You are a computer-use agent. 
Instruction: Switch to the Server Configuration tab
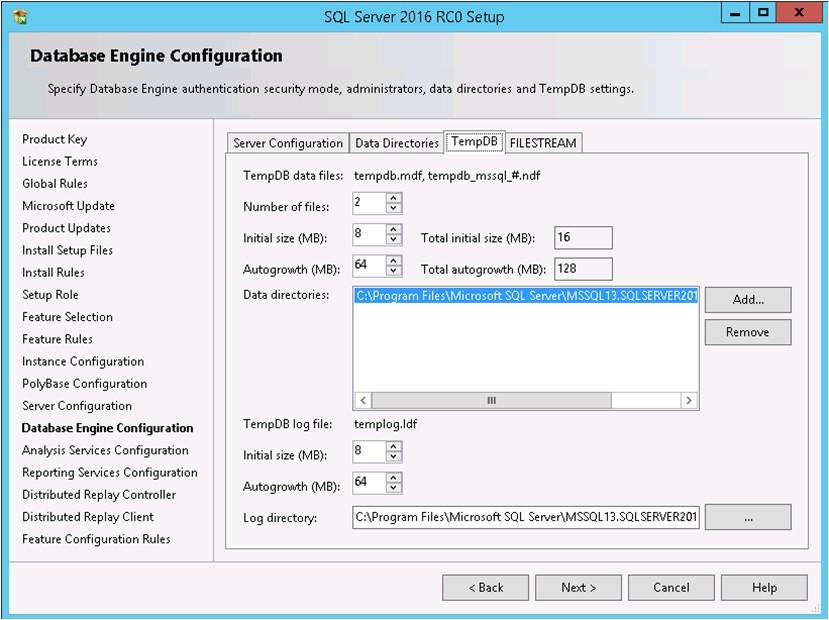pos(288,143)
